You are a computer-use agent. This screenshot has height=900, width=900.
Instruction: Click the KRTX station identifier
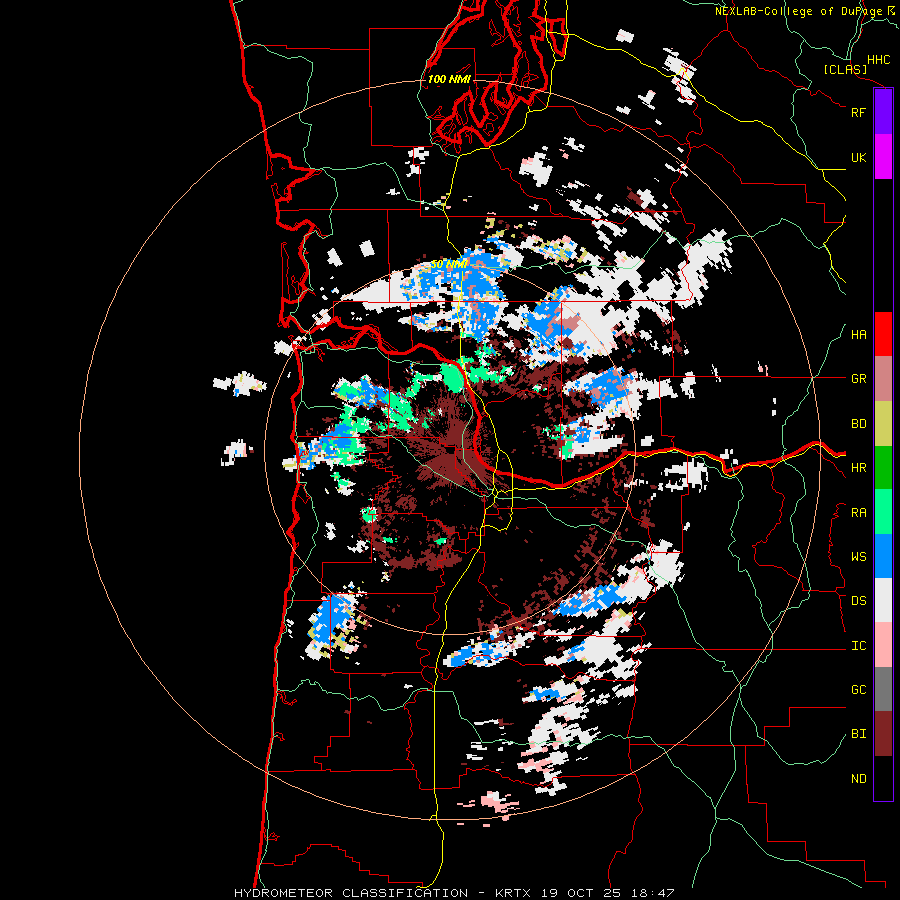click(x=514, y=893)
